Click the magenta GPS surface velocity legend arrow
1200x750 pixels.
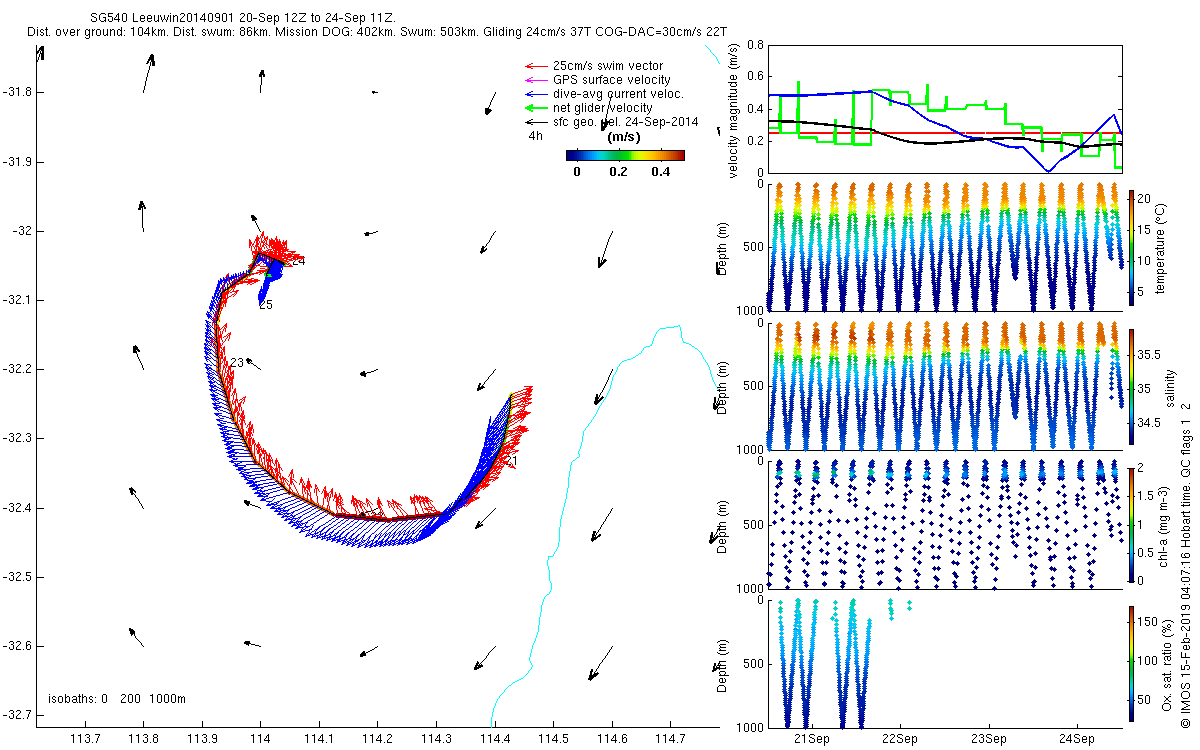(535, 80)
